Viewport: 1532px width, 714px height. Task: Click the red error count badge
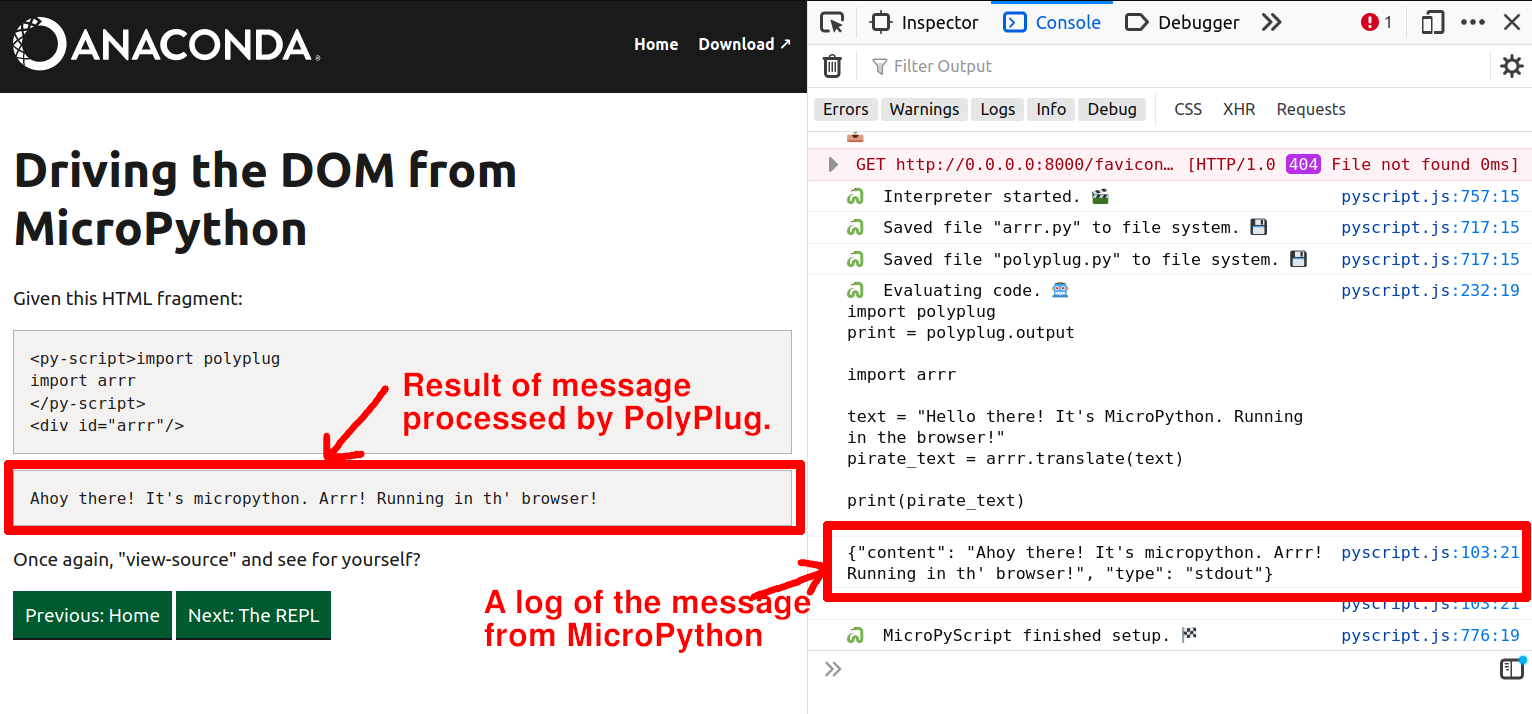(x=1376, y=22)
